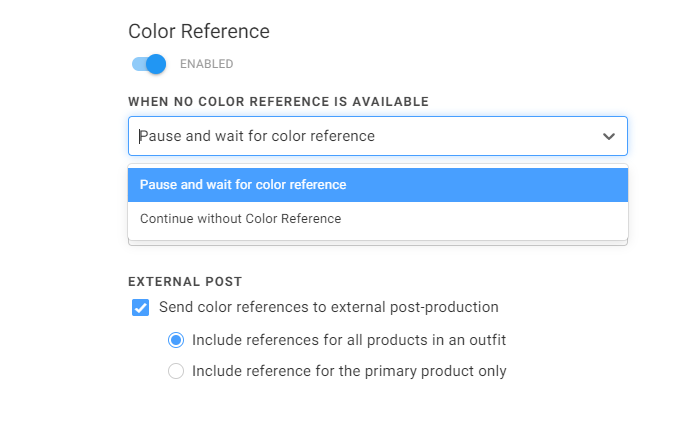
Task: Select radio for primary product only
Action: pos(176,371)
